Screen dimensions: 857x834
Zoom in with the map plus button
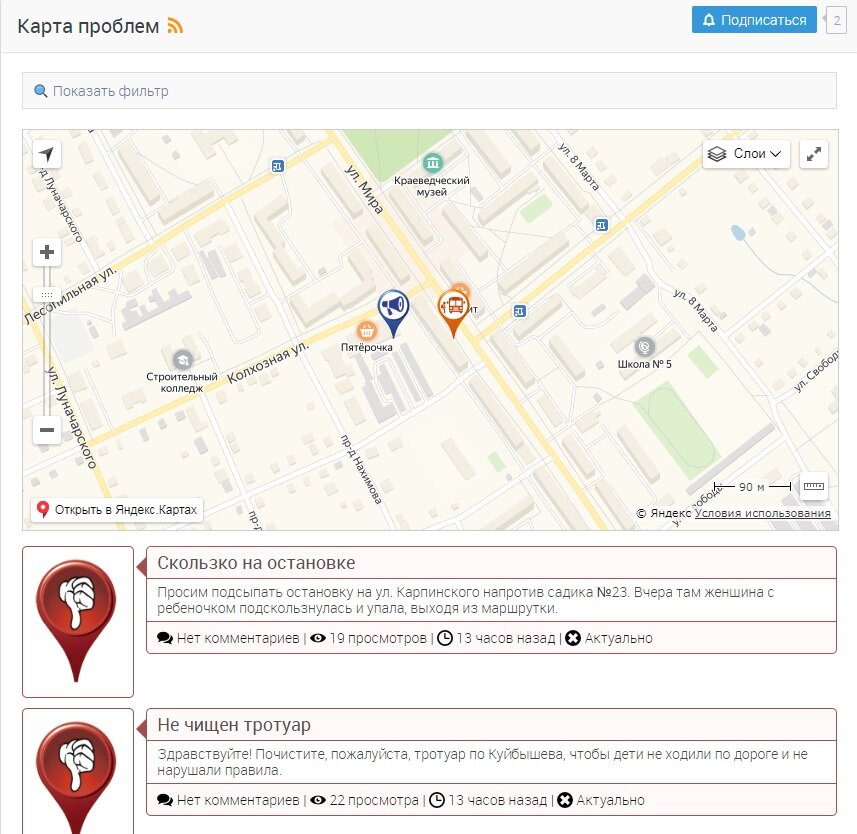[47, 252]
